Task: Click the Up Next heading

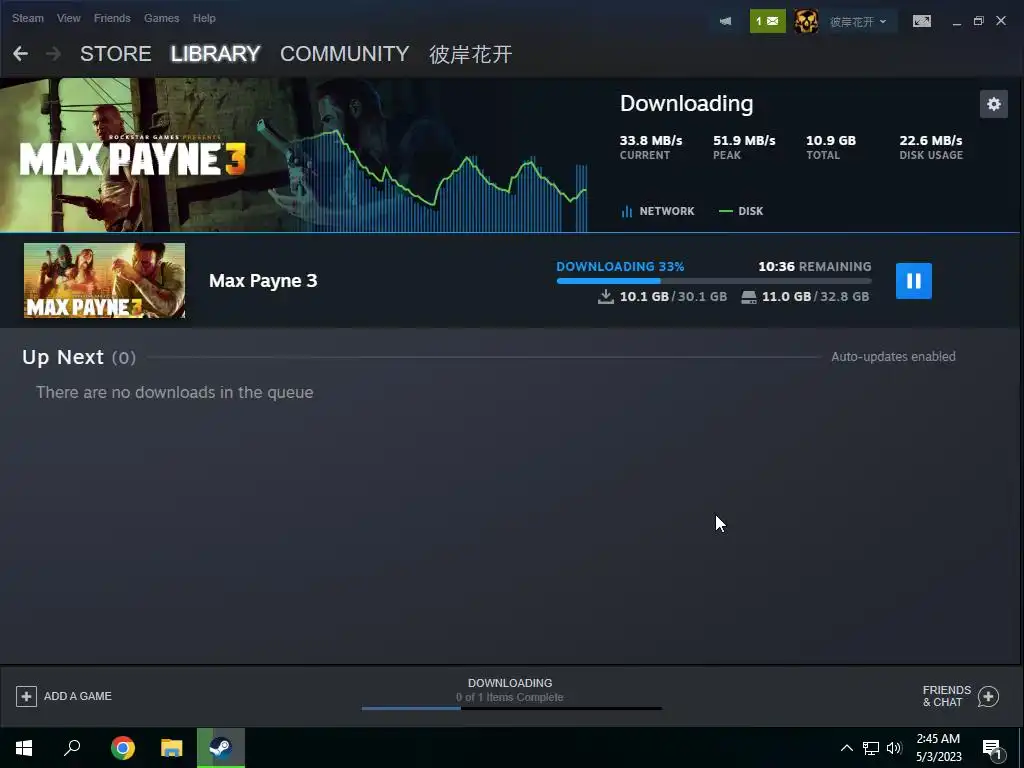Action: 63,357
